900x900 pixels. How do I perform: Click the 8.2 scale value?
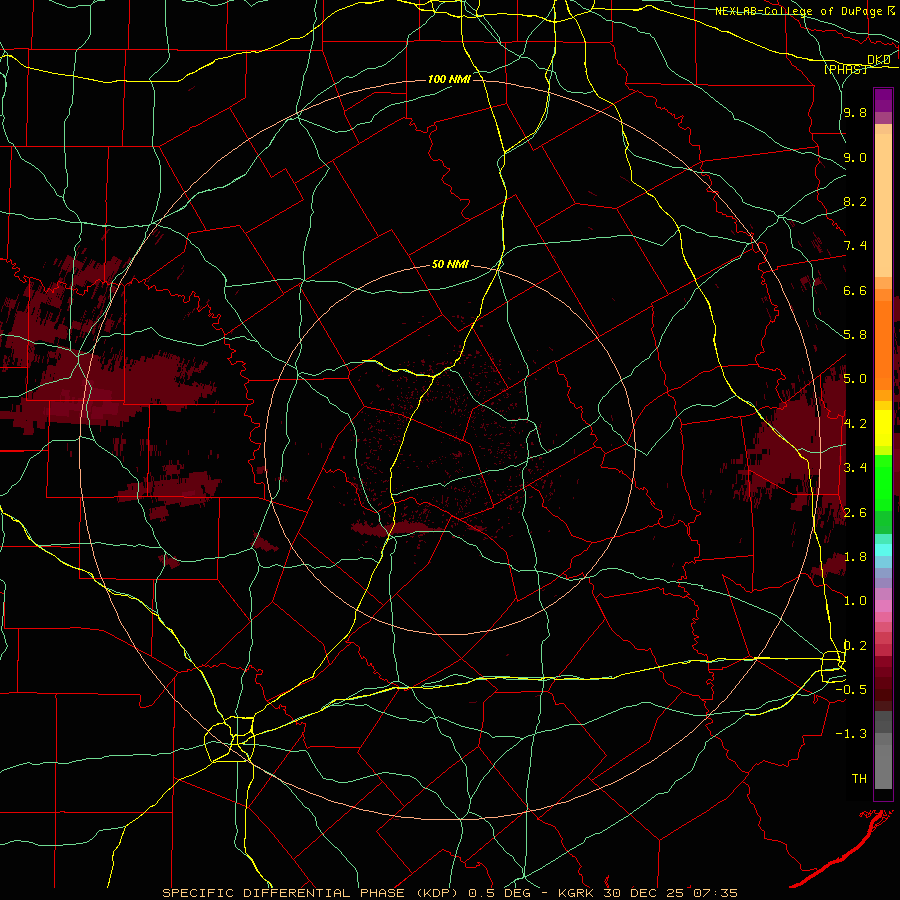click(855, 201)
